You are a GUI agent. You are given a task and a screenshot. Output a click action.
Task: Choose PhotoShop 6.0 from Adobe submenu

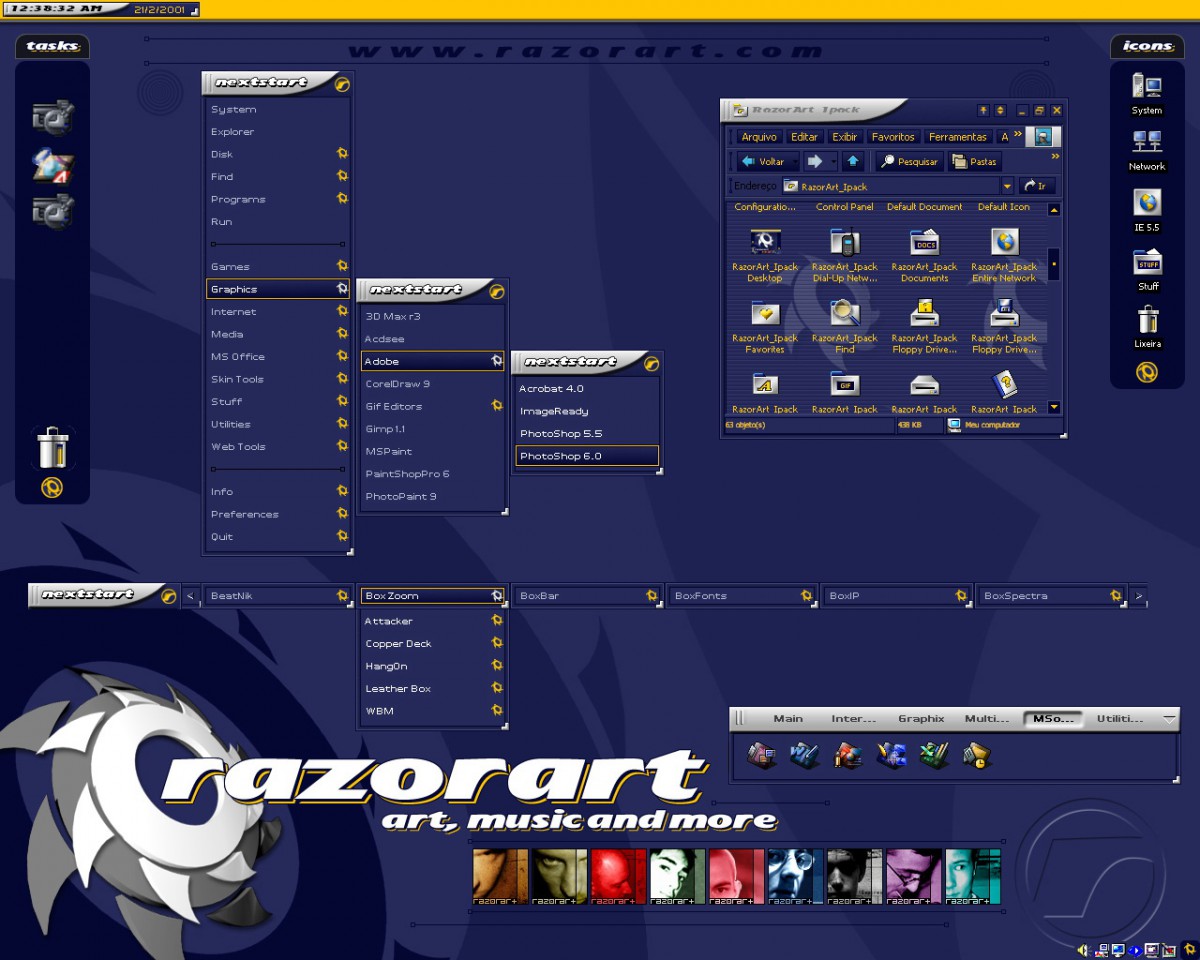tap(587, 456)
